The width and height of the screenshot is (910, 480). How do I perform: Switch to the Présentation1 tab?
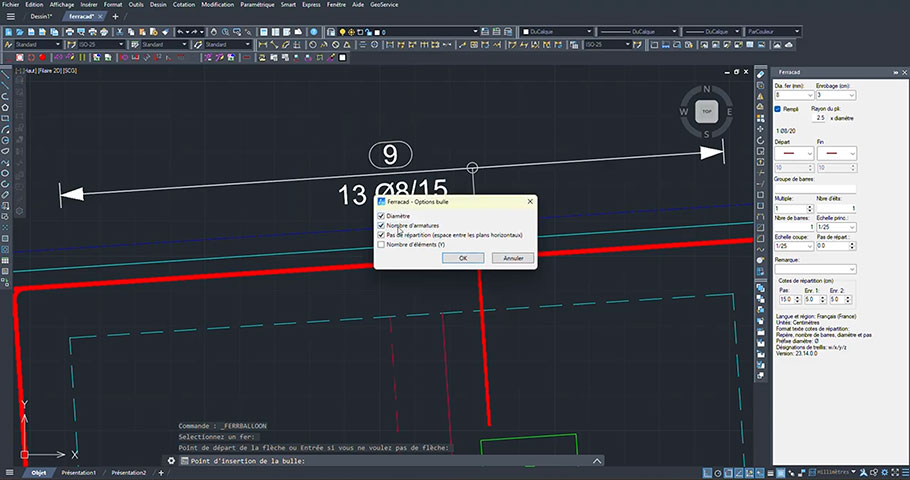click(78, 473)
